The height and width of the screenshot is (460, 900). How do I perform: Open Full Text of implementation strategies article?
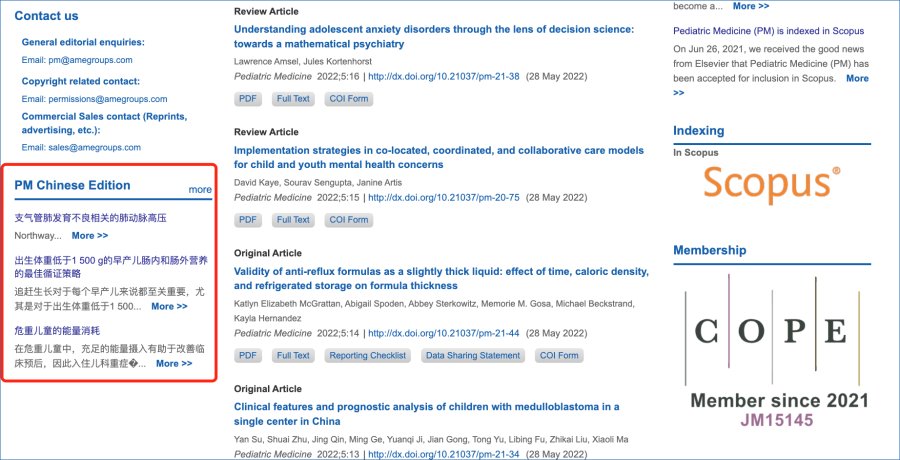pyautogui.click(x=294, y=220)
